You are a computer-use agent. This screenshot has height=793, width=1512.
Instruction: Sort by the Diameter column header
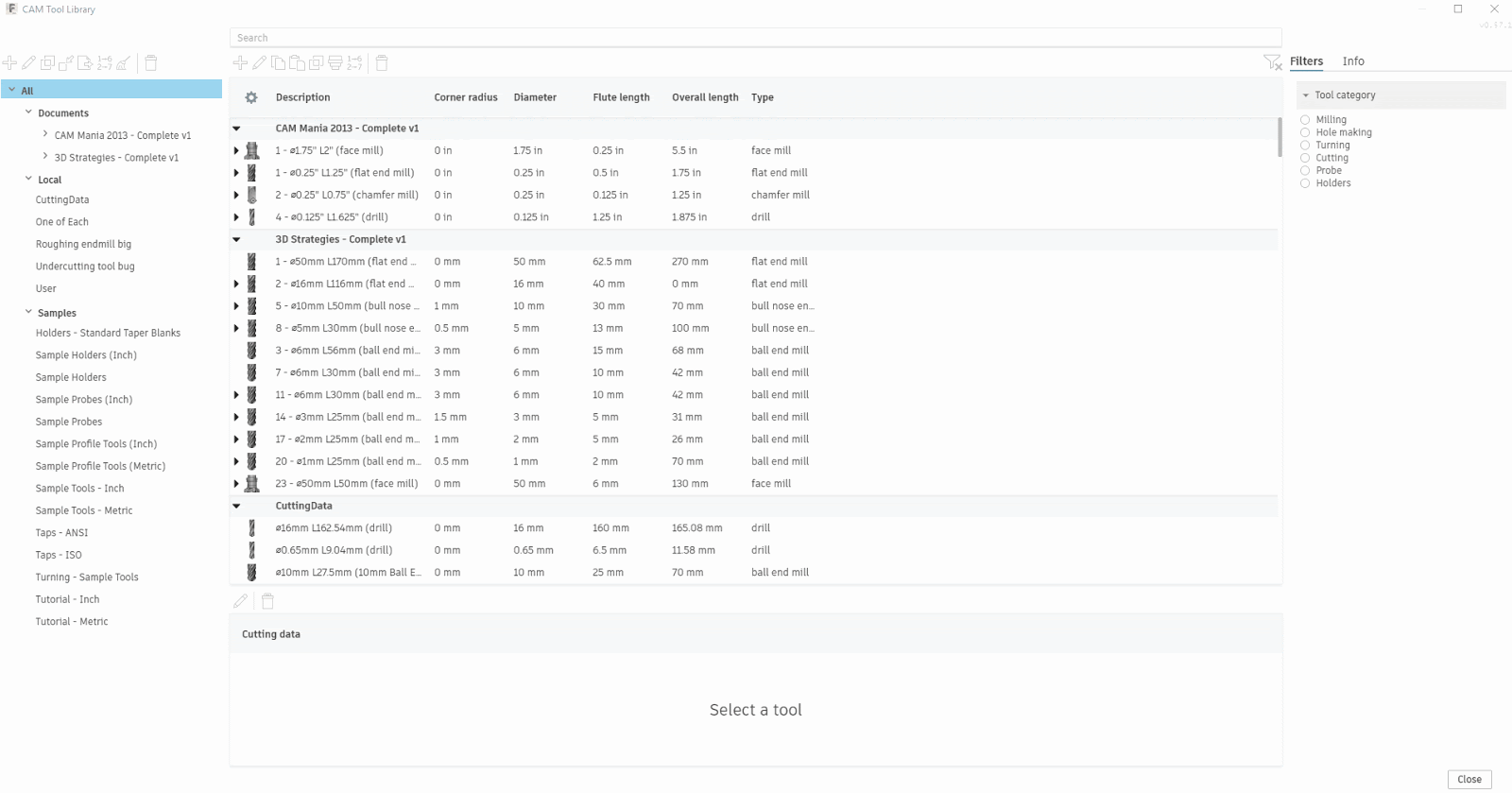pyautogui.click(x=535, y=97)
